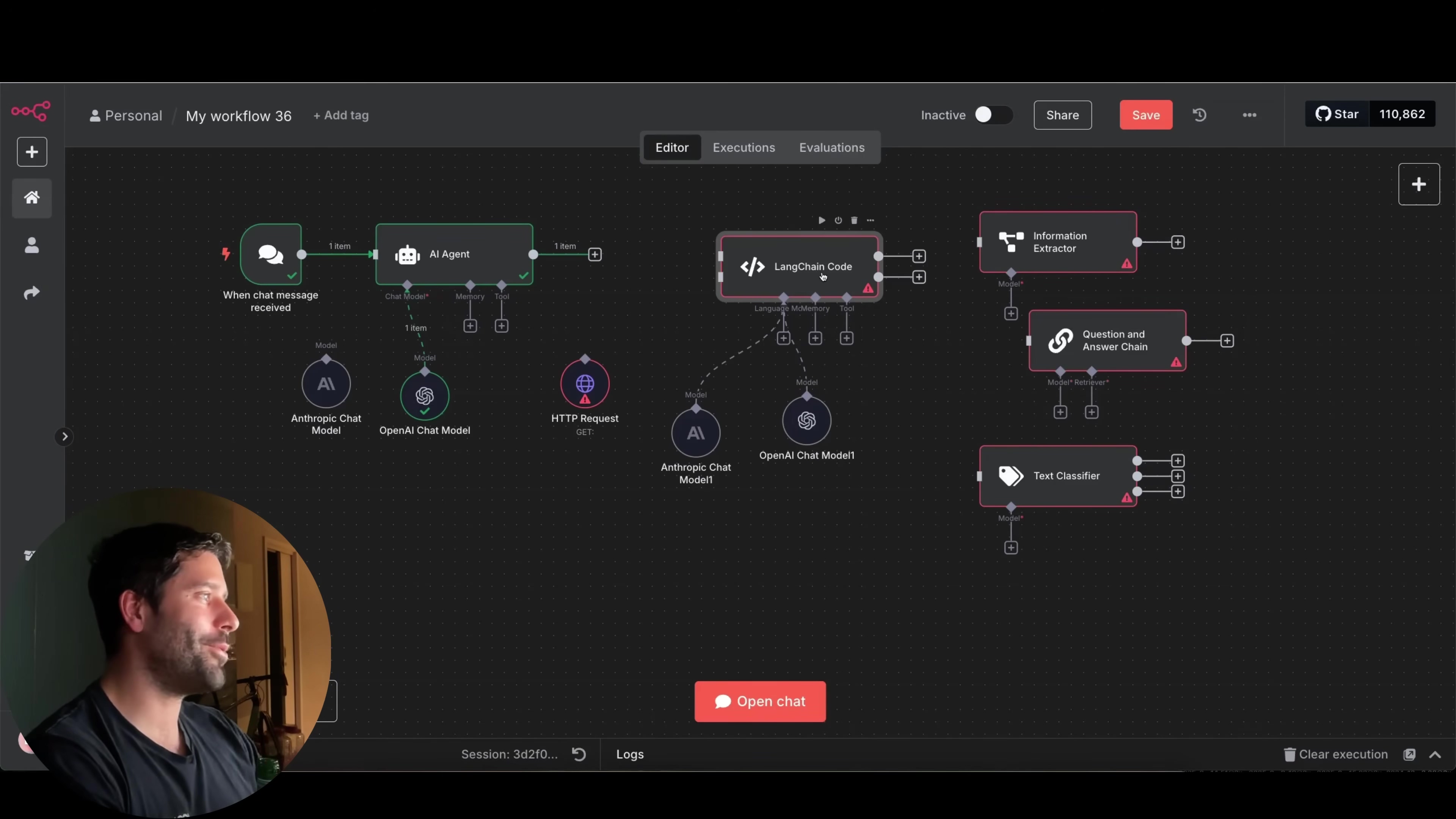Add Tool sub-node to LangChain Code

(846, 338)
